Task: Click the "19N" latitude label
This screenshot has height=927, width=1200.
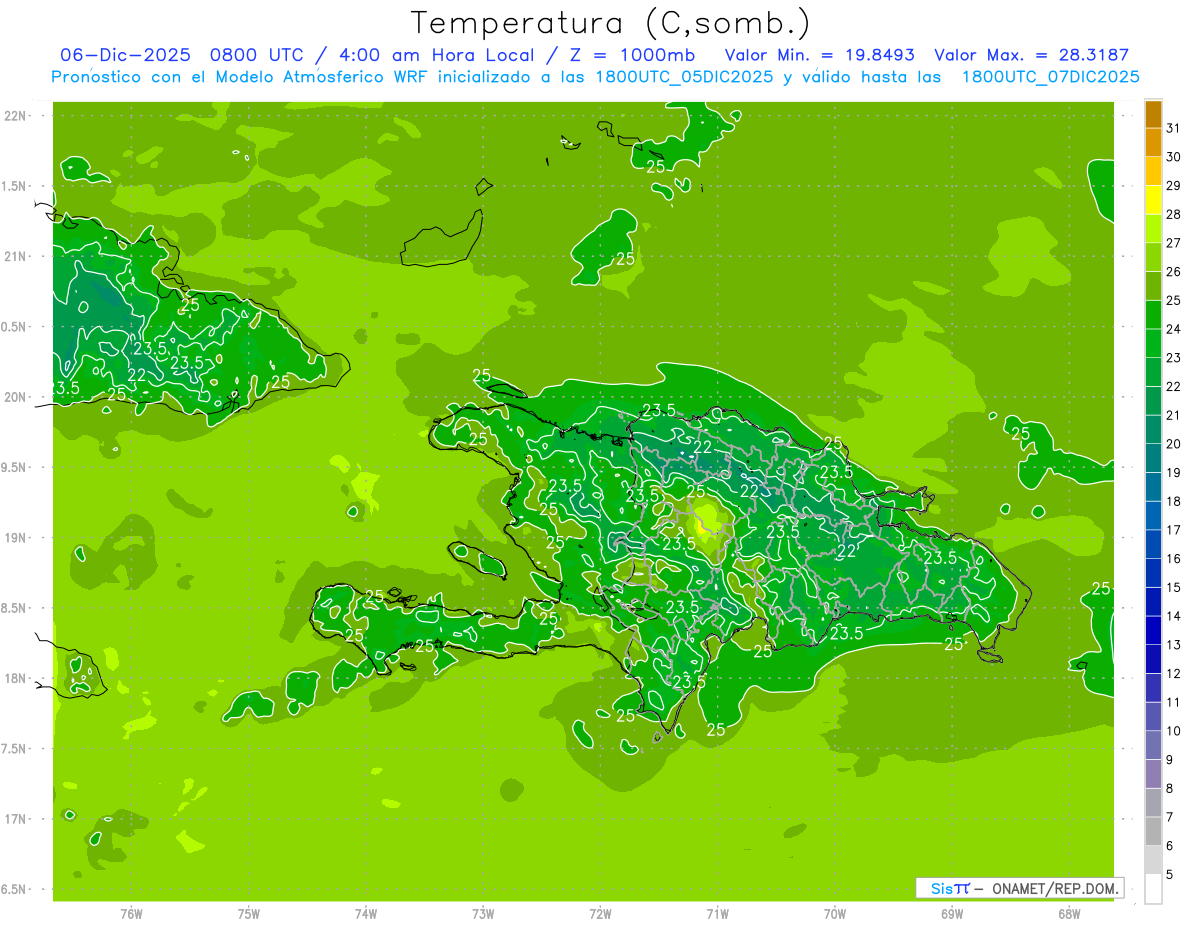Action: (x=16, y=538)
